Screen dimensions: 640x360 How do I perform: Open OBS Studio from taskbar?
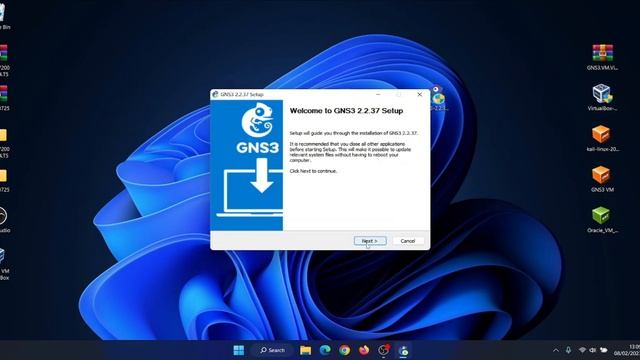(384, 350)
